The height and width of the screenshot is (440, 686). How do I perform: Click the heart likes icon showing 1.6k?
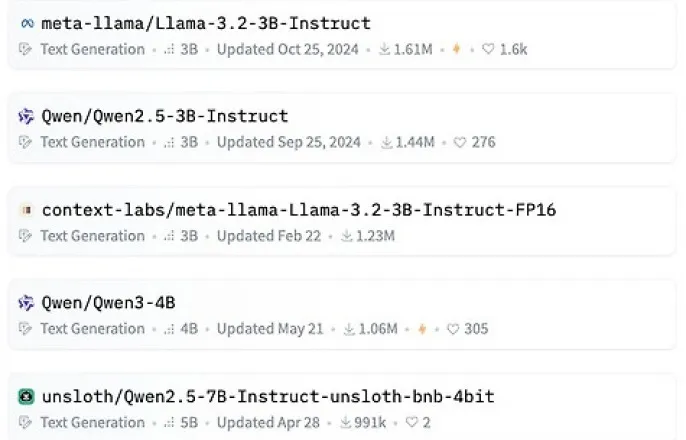click(488, 49)
